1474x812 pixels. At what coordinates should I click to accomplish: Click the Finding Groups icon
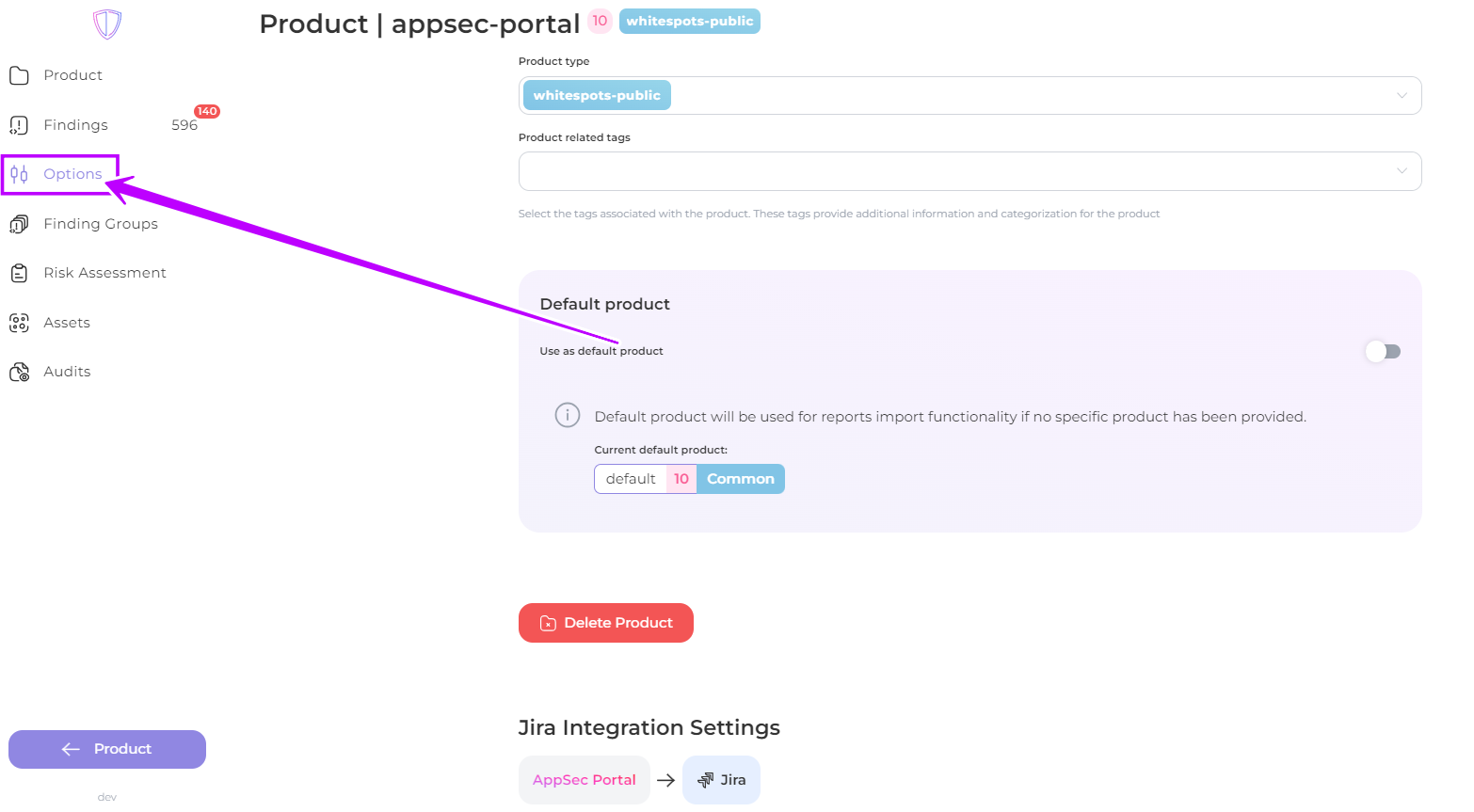[x=19, y=224]
